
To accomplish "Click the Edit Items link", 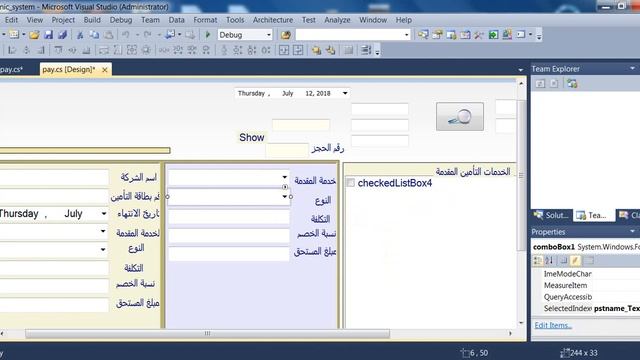I will (x=553, y=325).
